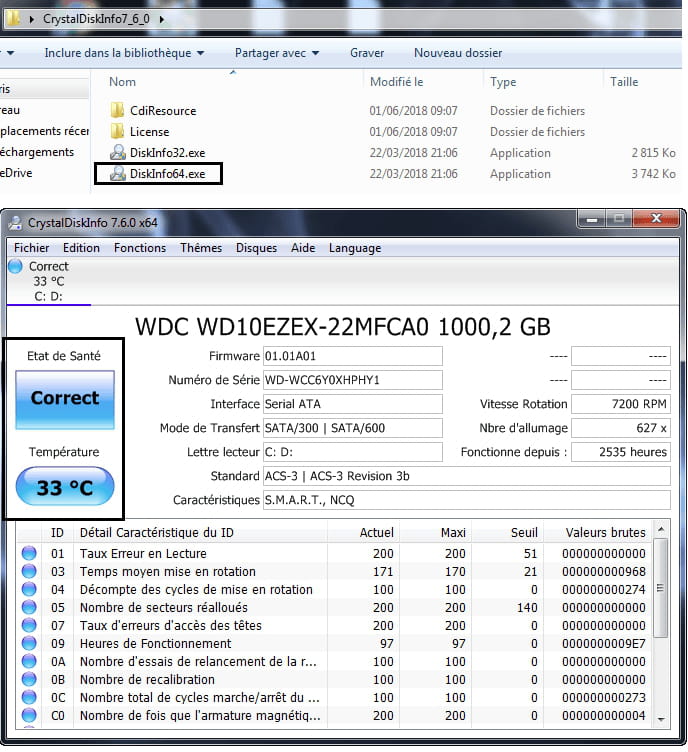Select the DiskInfo64.exe application icon
The image size is (688, 752).
[x=118, y=174]
